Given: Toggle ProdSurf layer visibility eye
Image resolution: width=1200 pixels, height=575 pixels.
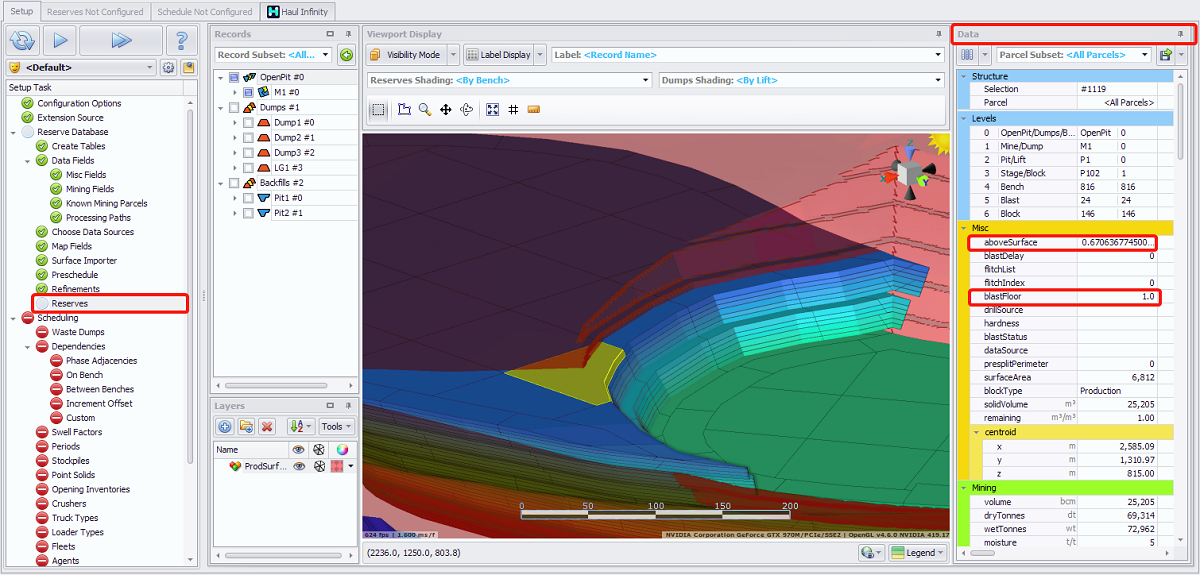Looking at the screenshot, I should coord(298,467).
